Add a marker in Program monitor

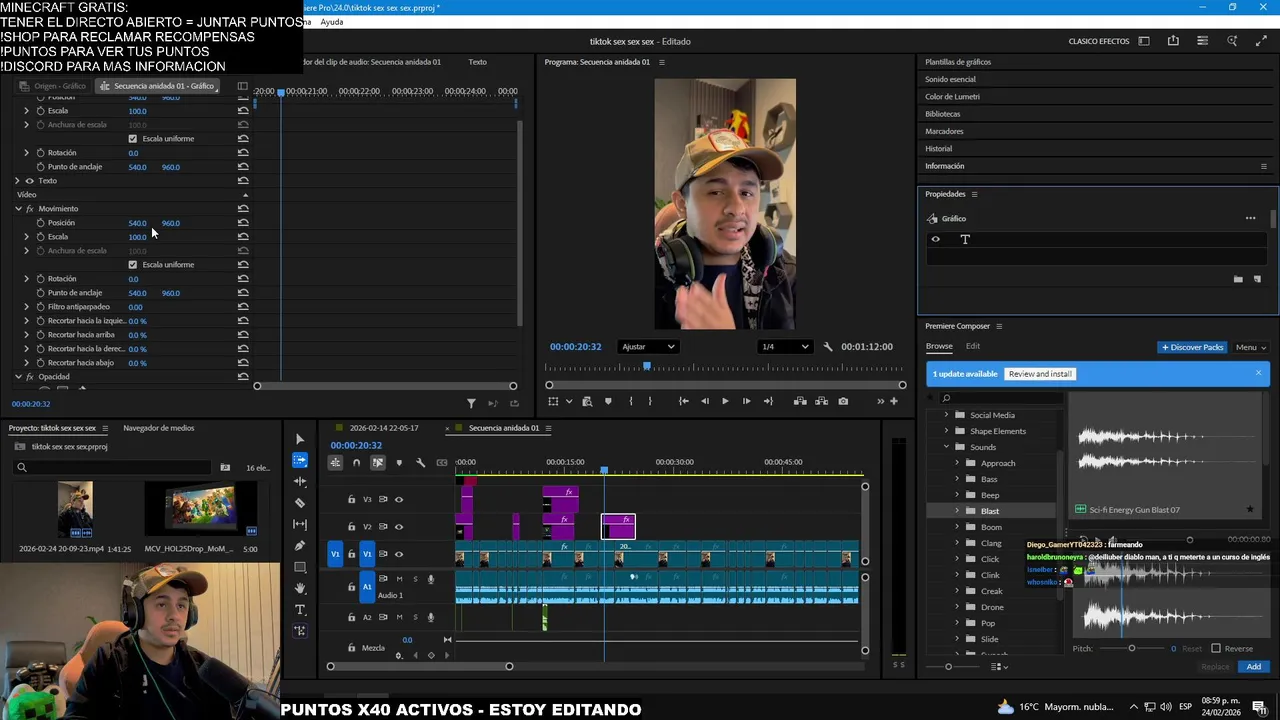pyautogui.click(x=608, y=401)
